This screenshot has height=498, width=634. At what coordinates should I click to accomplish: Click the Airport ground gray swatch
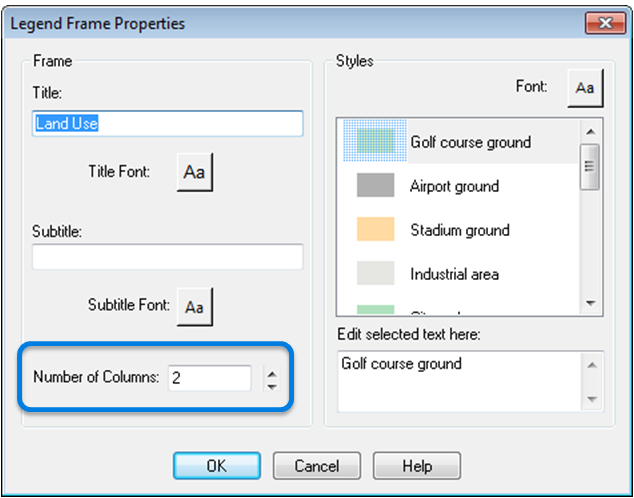[x=375, y=185]
